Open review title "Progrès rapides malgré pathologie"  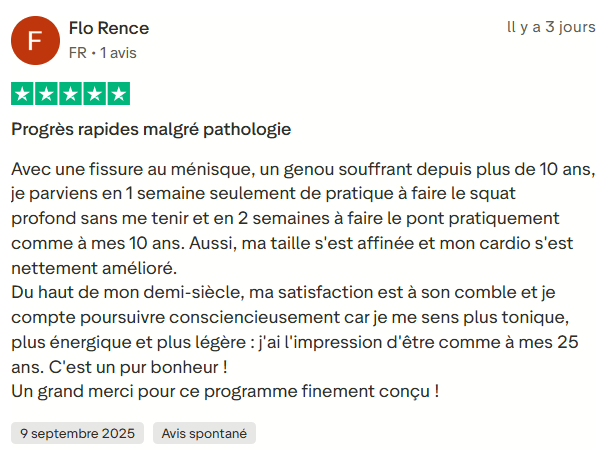pyautogui.click(x=151, y=129)
